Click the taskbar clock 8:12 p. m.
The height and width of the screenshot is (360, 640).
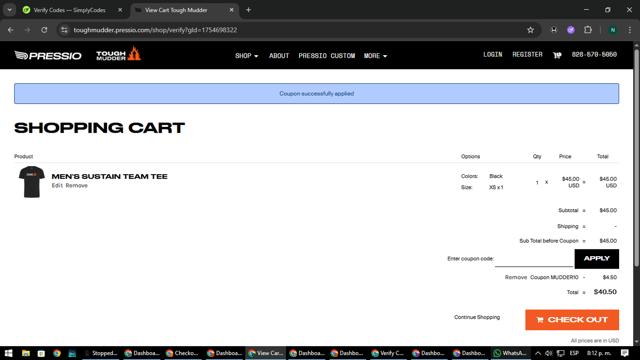tap(599, 353)
